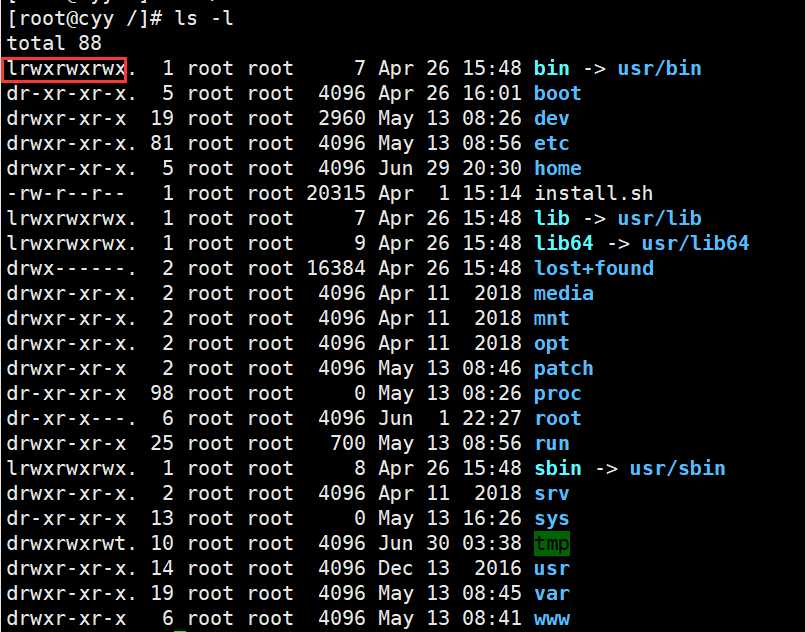Click the dev directory name

pyautogui.click(x=552, y=119)
